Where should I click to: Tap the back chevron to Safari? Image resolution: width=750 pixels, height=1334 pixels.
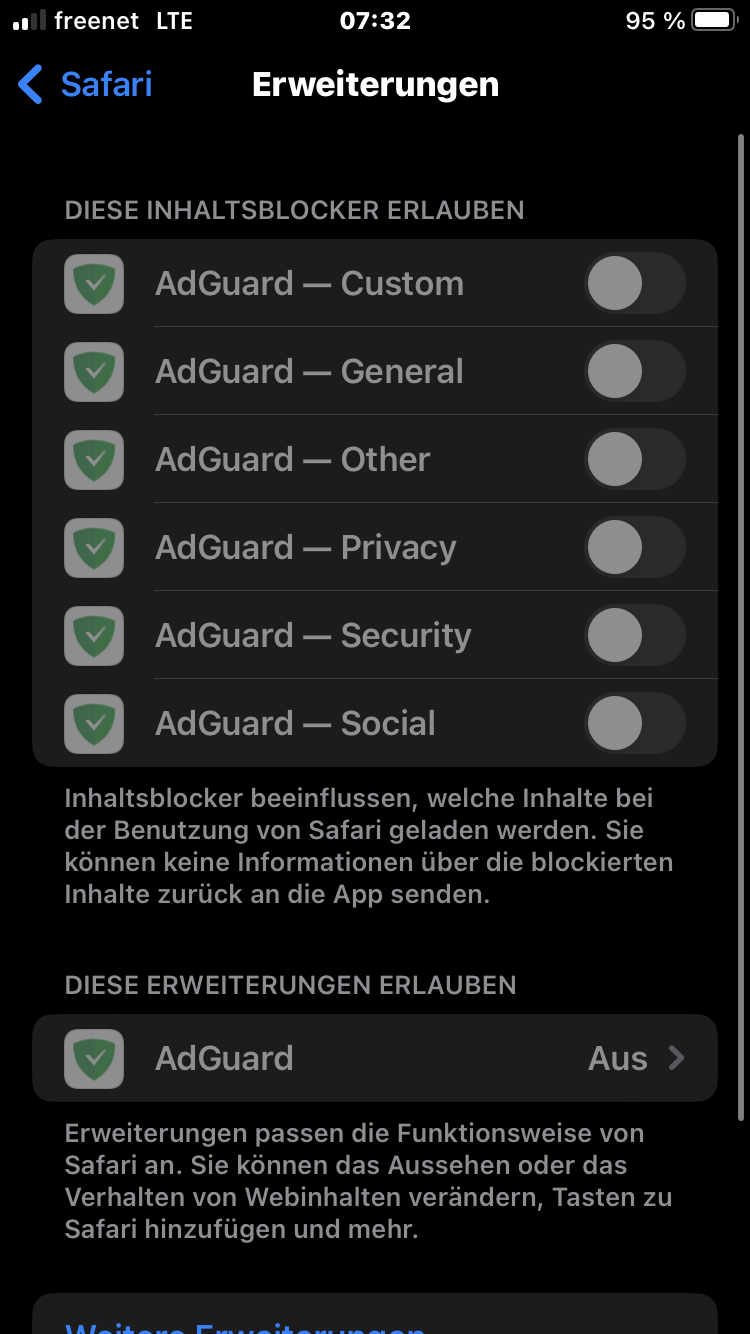31,85
